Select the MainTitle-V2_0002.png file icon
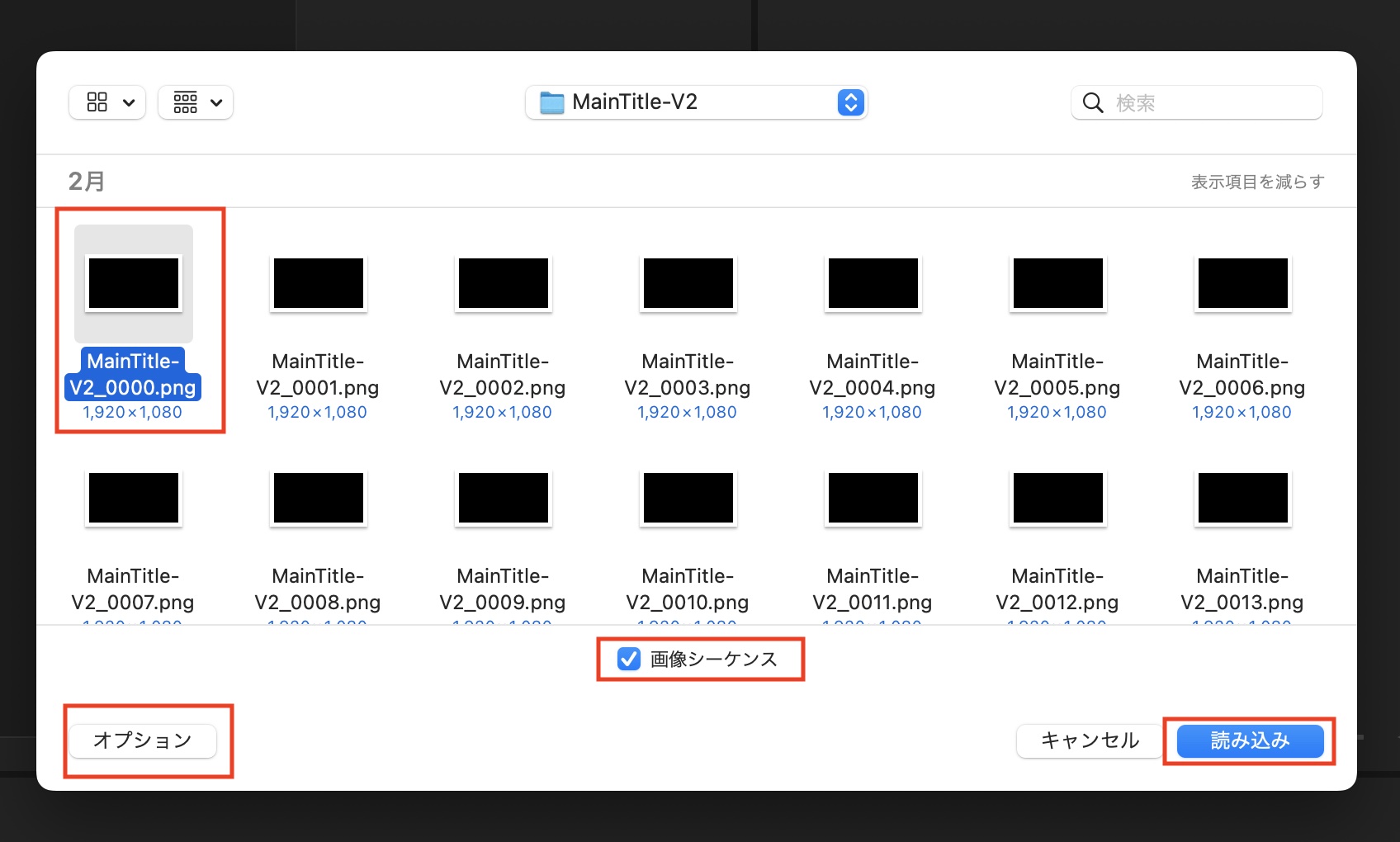The image size is (1400, 842). [504, 283]
